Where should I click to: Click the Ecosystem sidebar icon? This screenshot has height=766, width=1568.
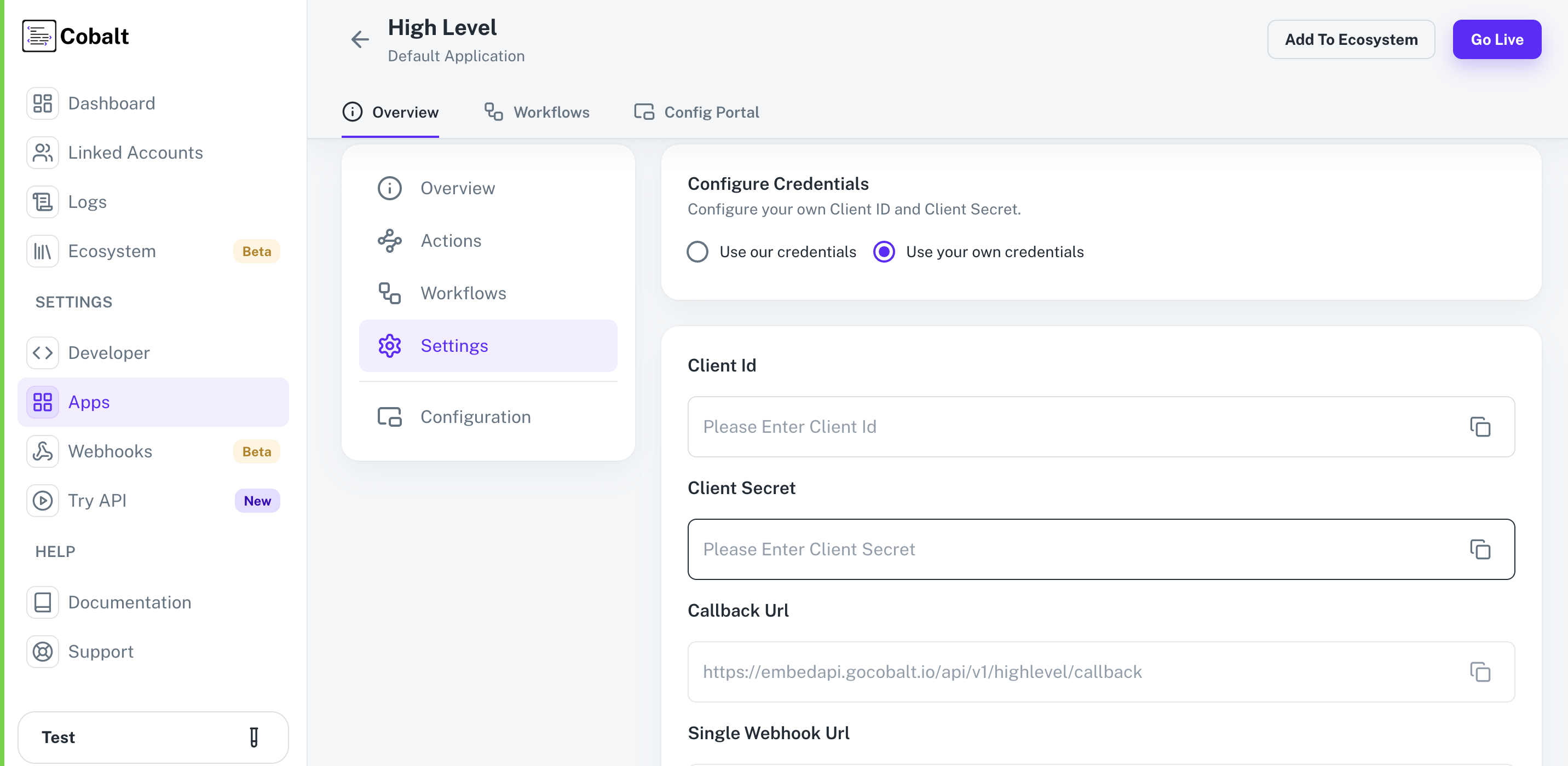point(42,251)
